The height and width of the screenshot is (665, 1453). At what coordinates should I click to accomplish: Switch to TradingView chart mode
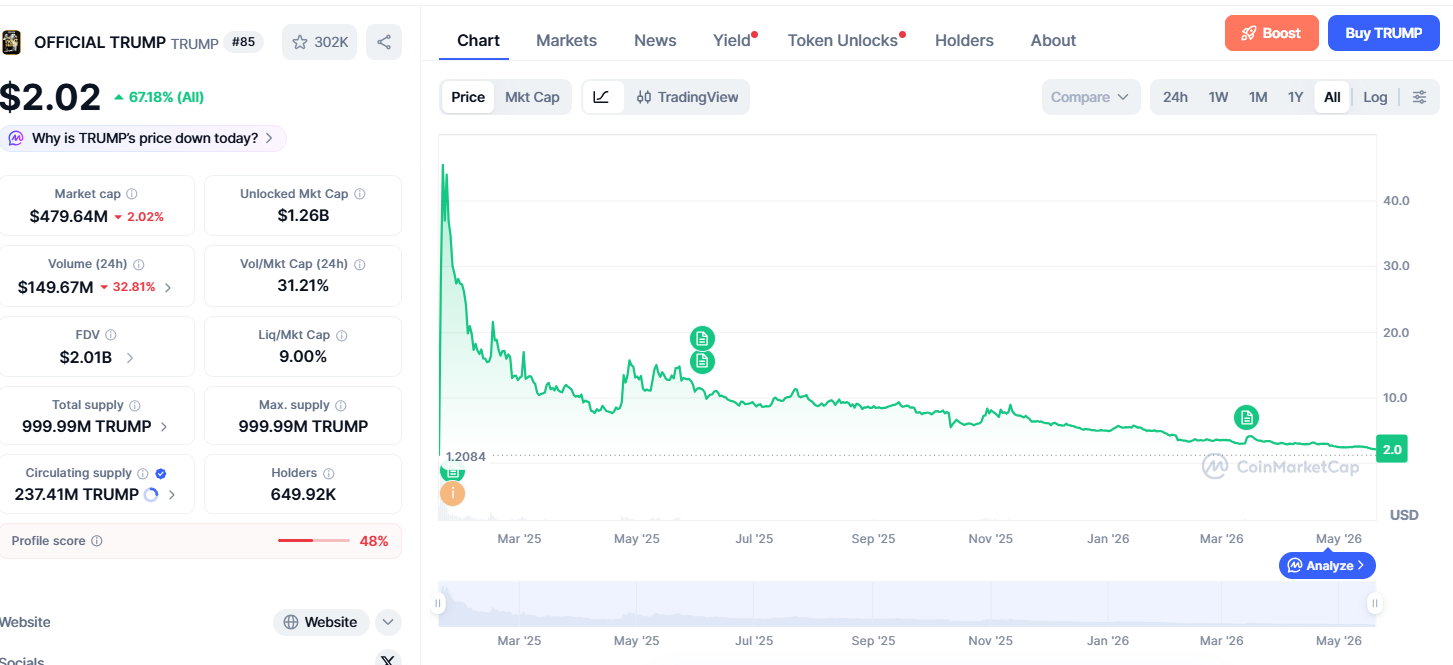pyautogui.click(x=687, y=97)
